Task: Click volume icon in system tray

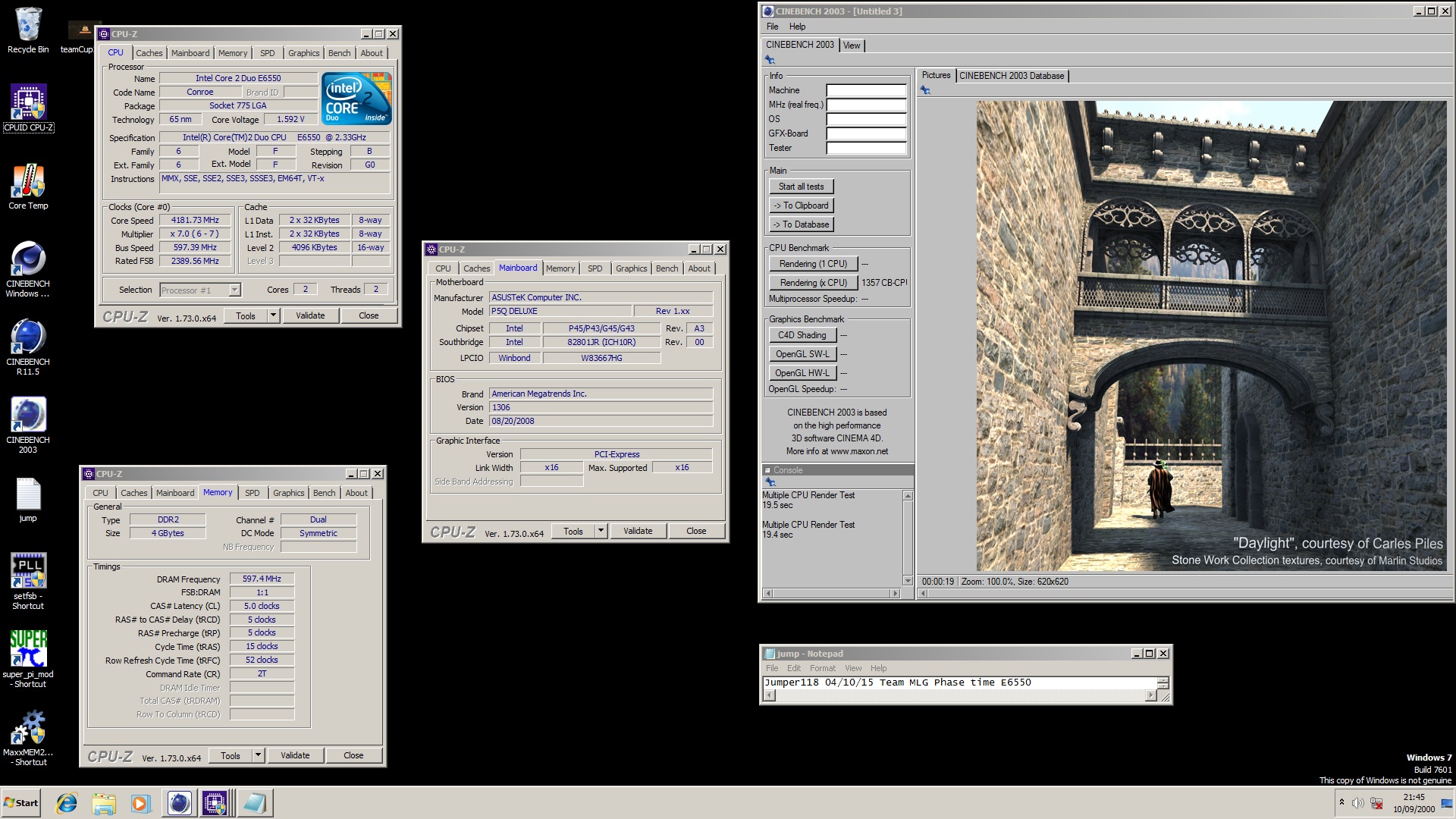Action: click(x=1358, y=803)
